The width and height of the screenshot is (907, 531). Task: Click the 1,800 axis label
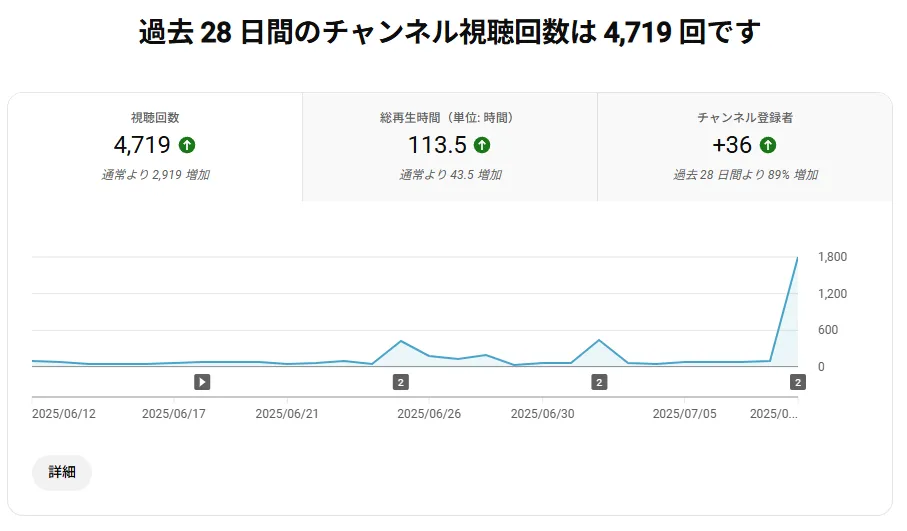[x=832, y=257]
